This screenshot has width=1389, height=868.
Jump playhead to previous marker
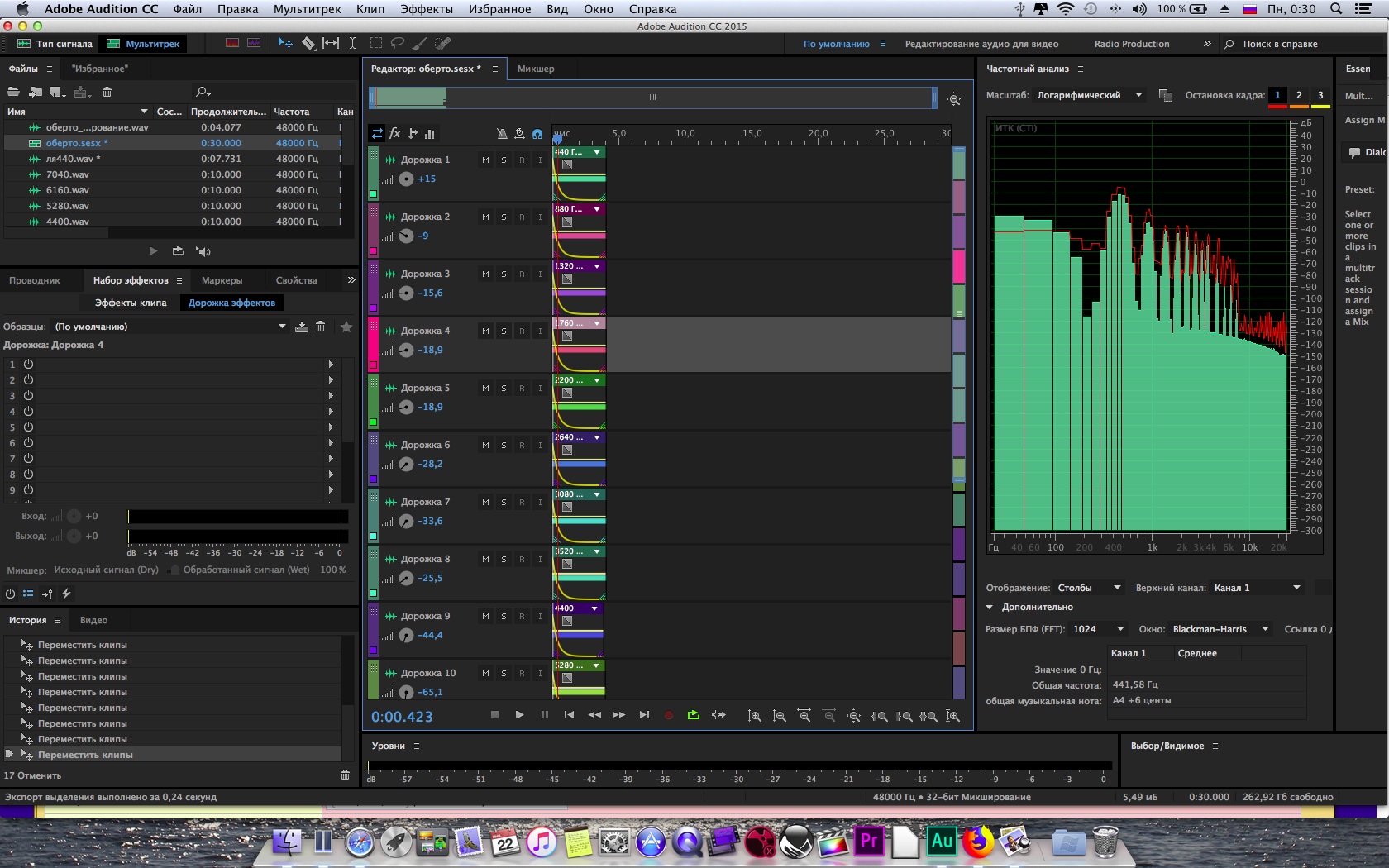[x=569, y=715]
